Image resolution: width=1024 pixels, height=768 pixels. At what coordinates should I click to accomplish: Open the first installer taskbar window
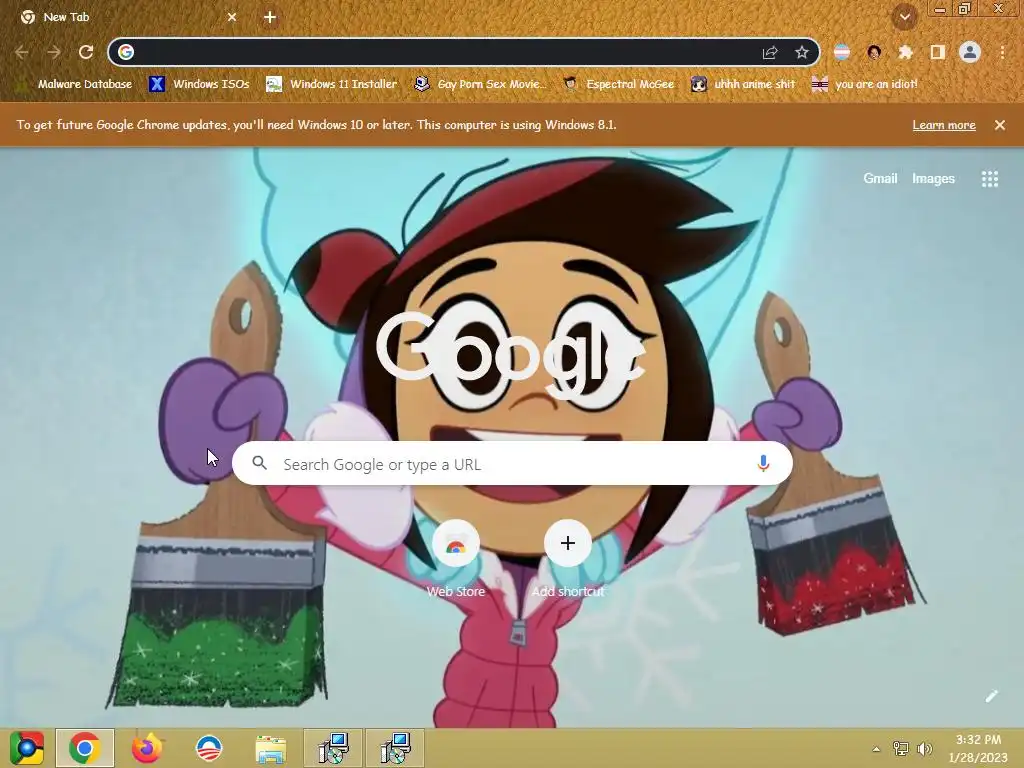333,748
